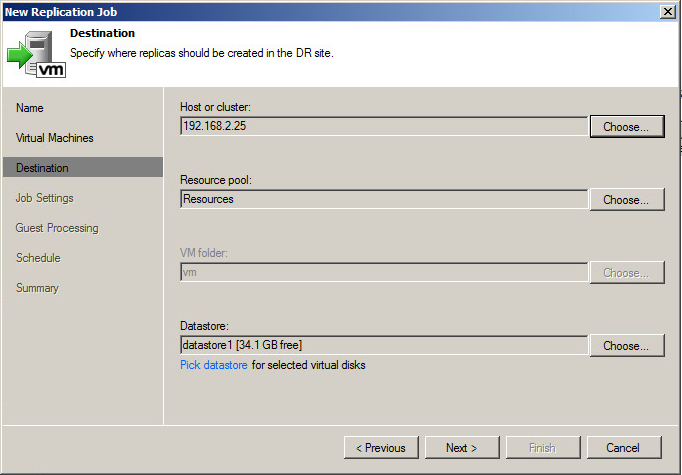
Task: Jump to the Schedule step
Action: click(x=38, y=258)
